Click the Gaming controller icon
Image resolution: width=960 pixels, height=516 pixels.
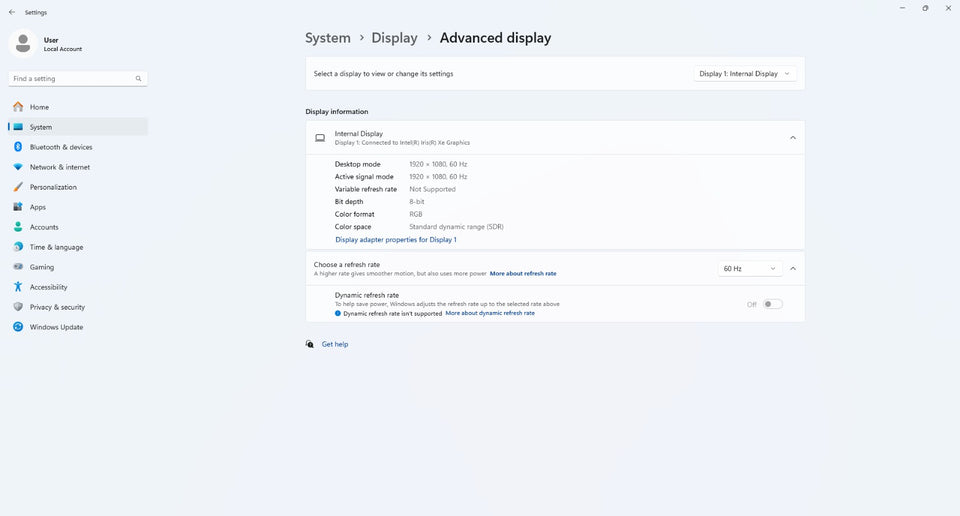pyautogui.click(x=18, y=267)
